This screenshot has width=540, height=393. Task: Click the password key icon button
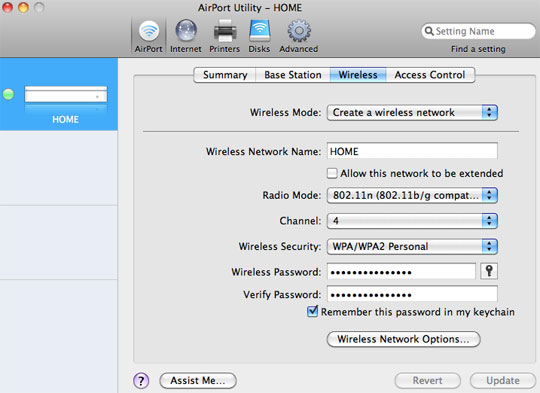tap(489, 271)
